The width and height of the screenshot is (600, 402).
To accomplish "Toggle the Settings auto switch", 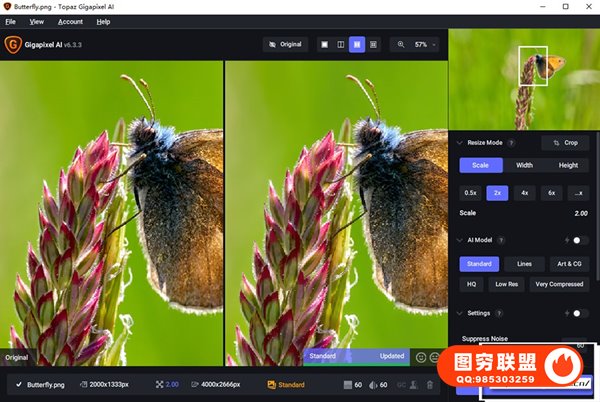I will pyautogui.click(x=579, y=313).
